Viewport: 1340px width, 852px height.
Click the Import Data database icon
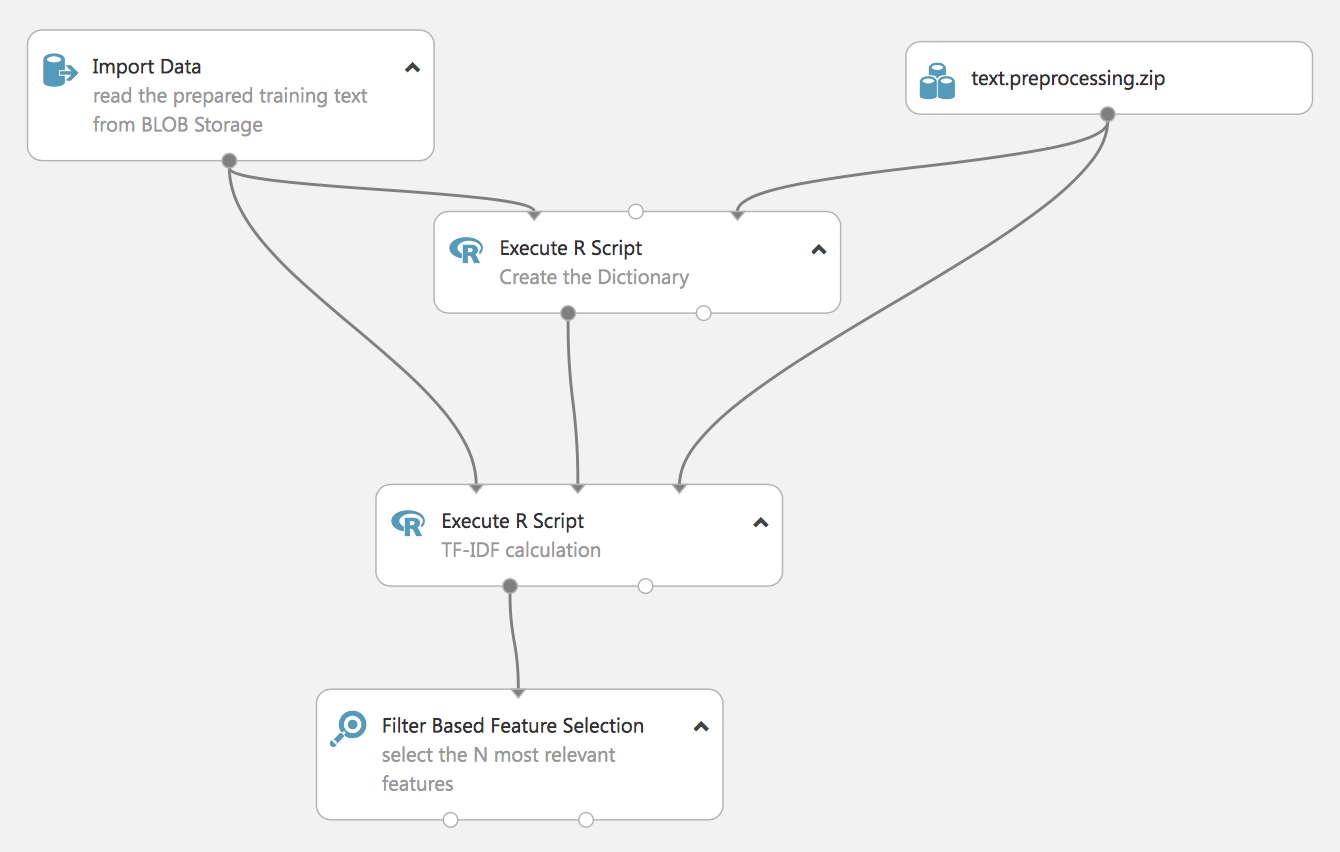click(60, 71)
